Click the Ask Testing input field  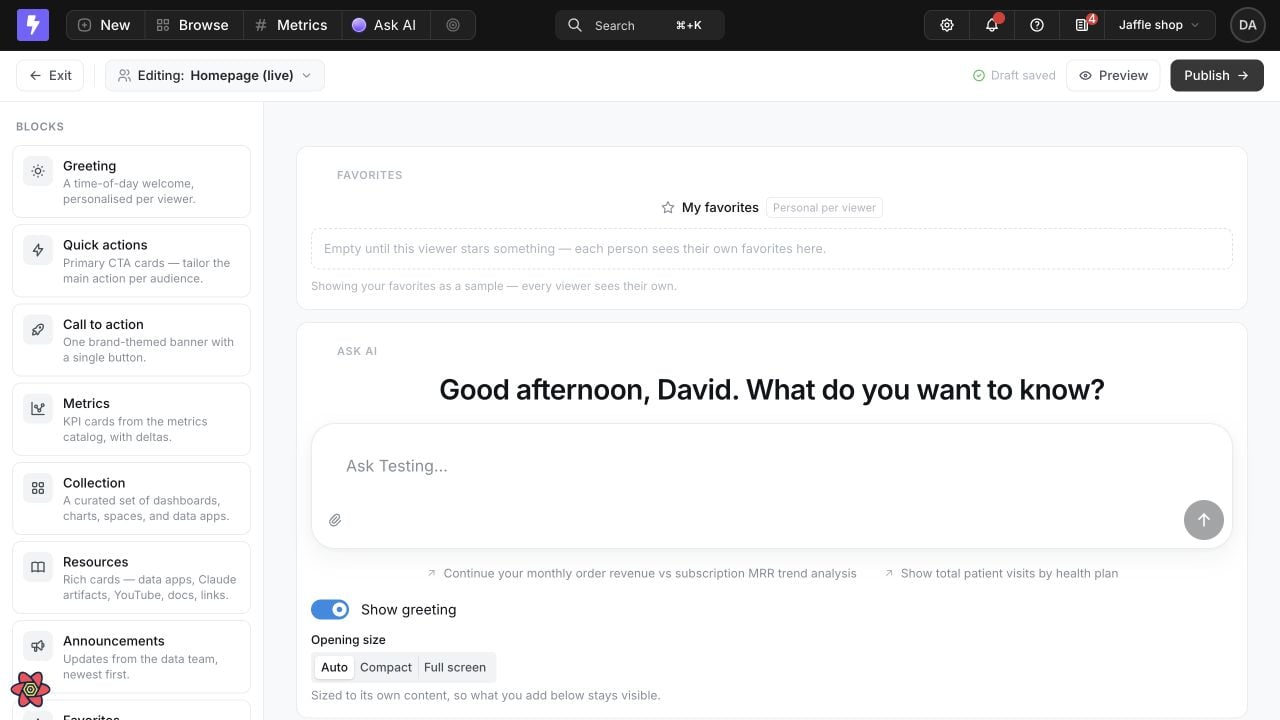coord(771,466)
